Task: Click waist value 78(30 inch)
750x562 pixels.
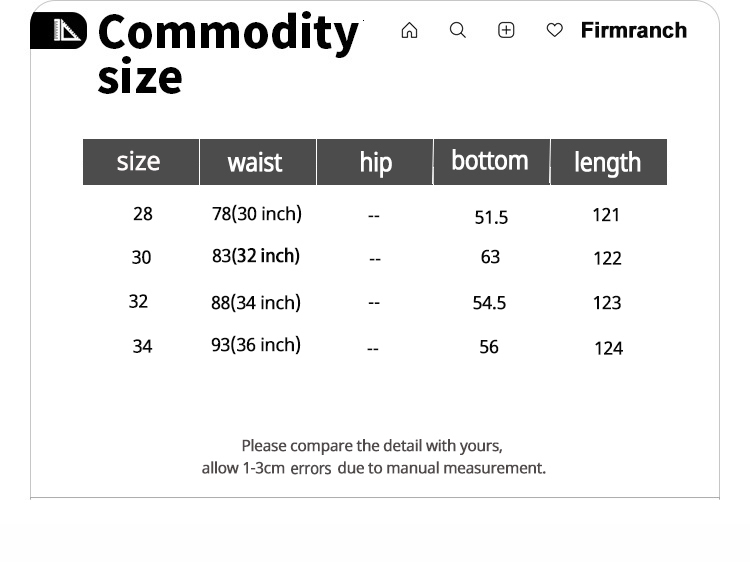Action: [x=256, y=214]
